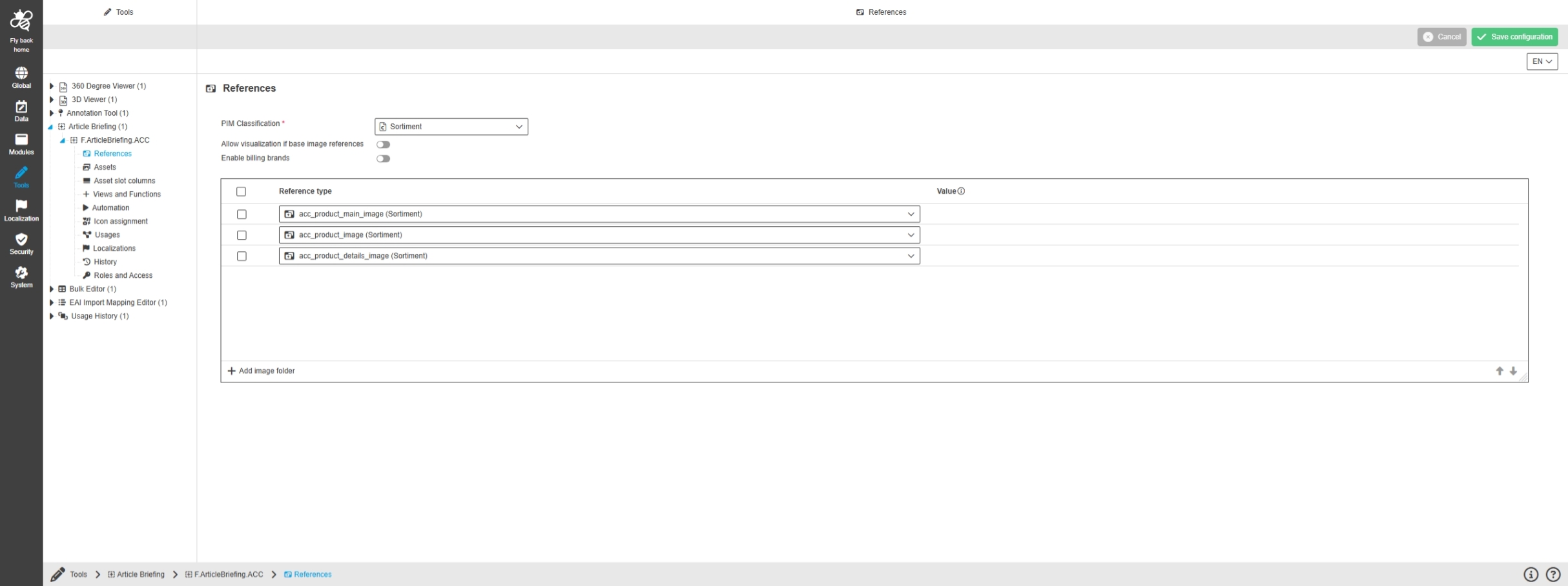Select Views and Functions in the tree

(x=127, y=194)
